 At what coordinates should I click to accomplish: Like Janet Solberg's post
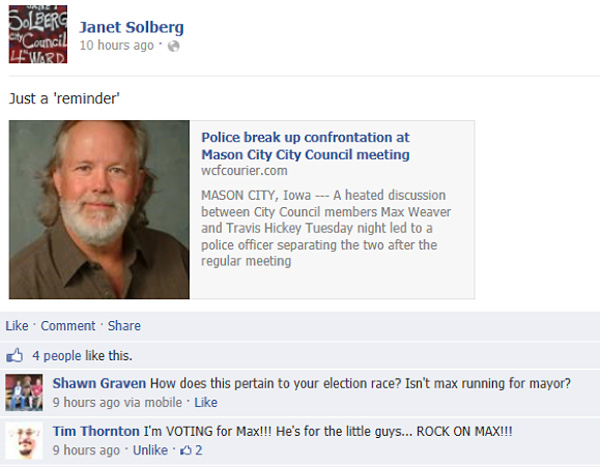pyautogui.click(x=17, y=326)
